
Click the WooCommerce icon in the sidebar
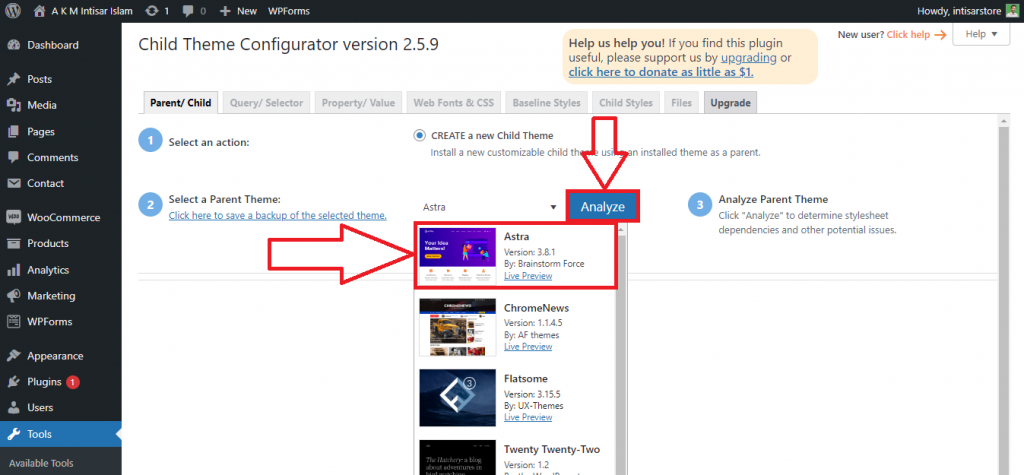point(13,218)
